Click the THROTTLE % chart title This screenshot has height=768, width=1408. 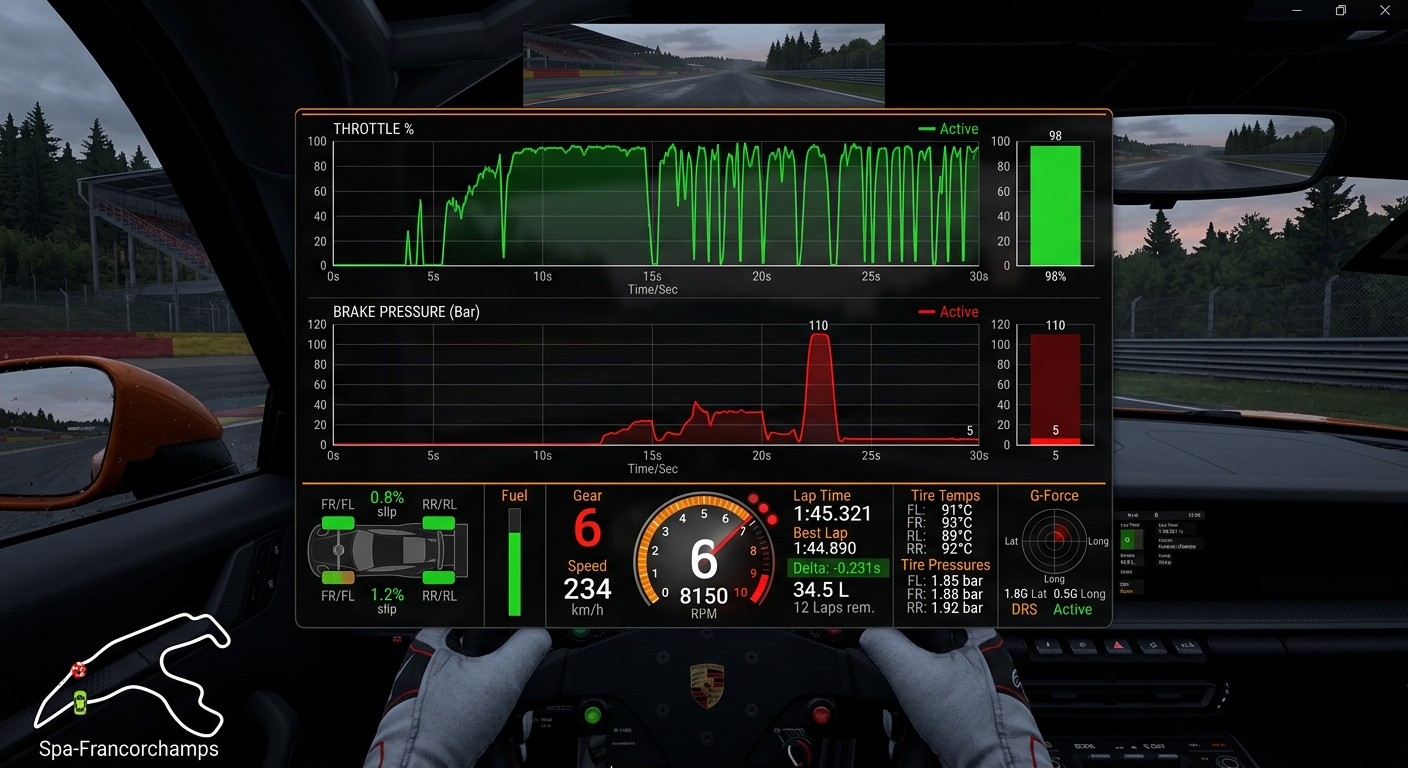(x=373, y=129)
